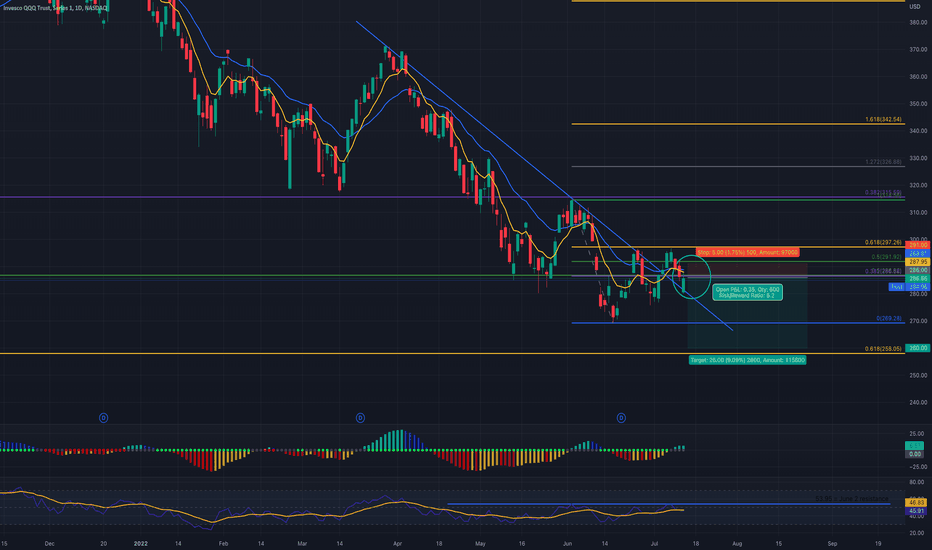Image resolution: width=932 pixels, height=550 pixels.
Task: Click the first dividend D marker near December 20
Action: point(103,418)
